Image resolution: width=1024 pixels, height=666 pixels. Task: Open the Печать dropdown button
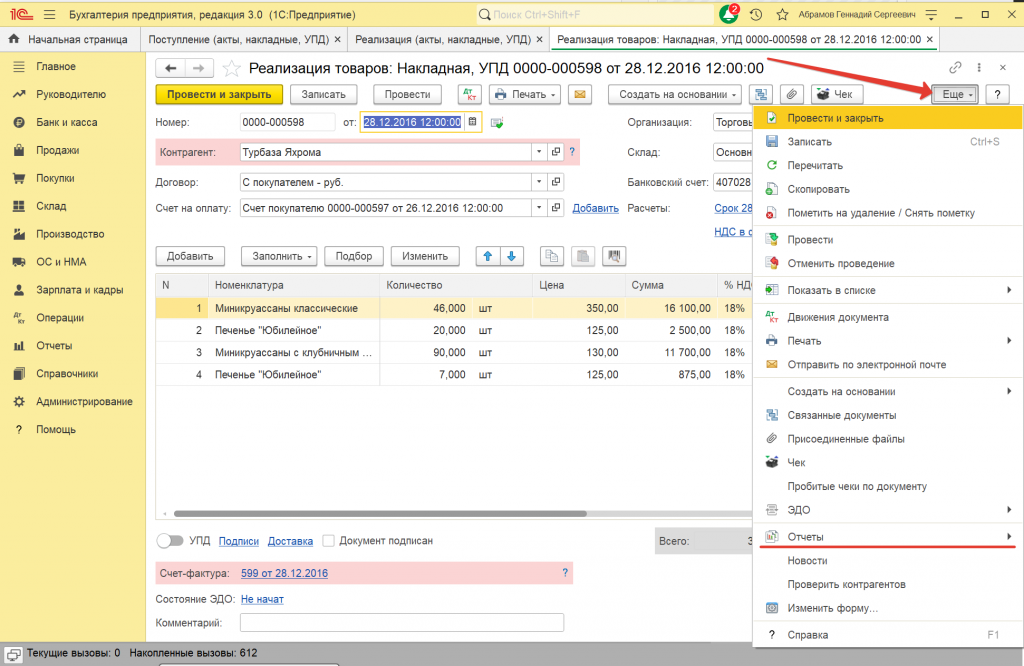pyautogui.click(x=525, y=95)
